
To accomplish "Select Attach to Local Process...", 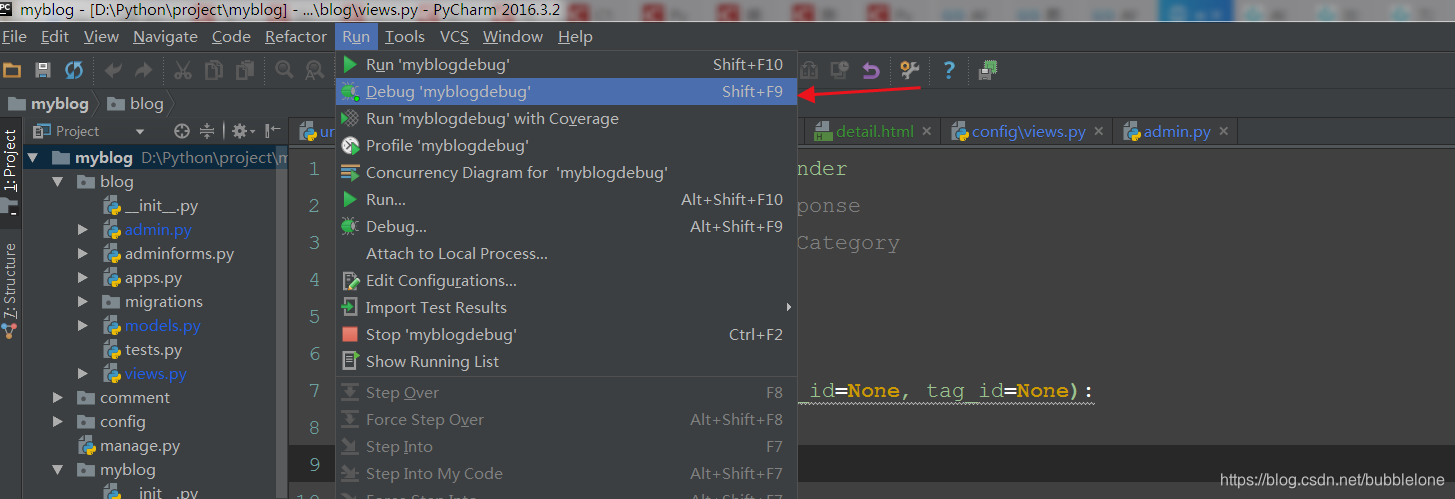I will (x=566, y=254).
